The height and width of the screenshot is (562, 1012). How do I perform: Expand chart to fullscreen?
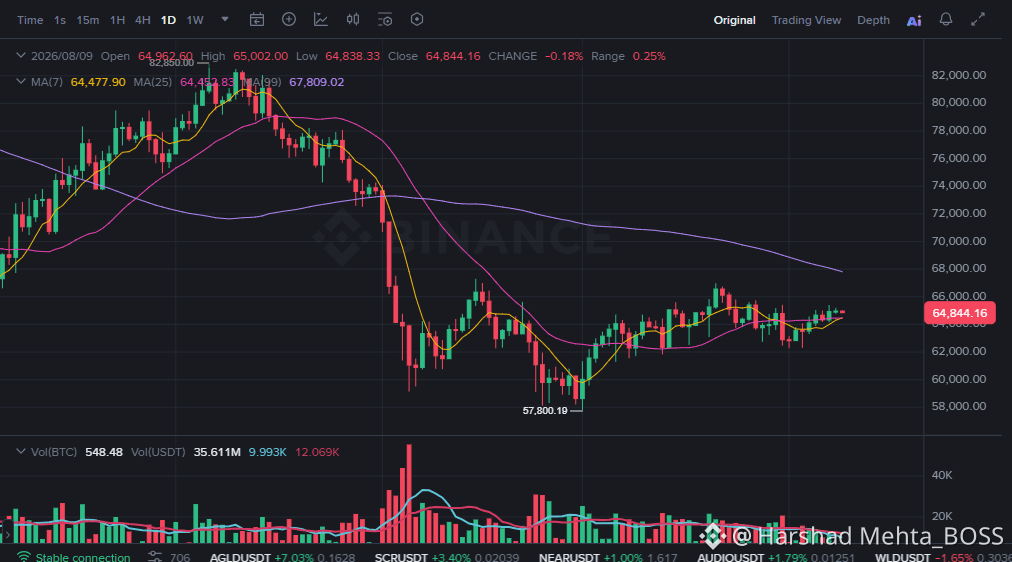978,19
